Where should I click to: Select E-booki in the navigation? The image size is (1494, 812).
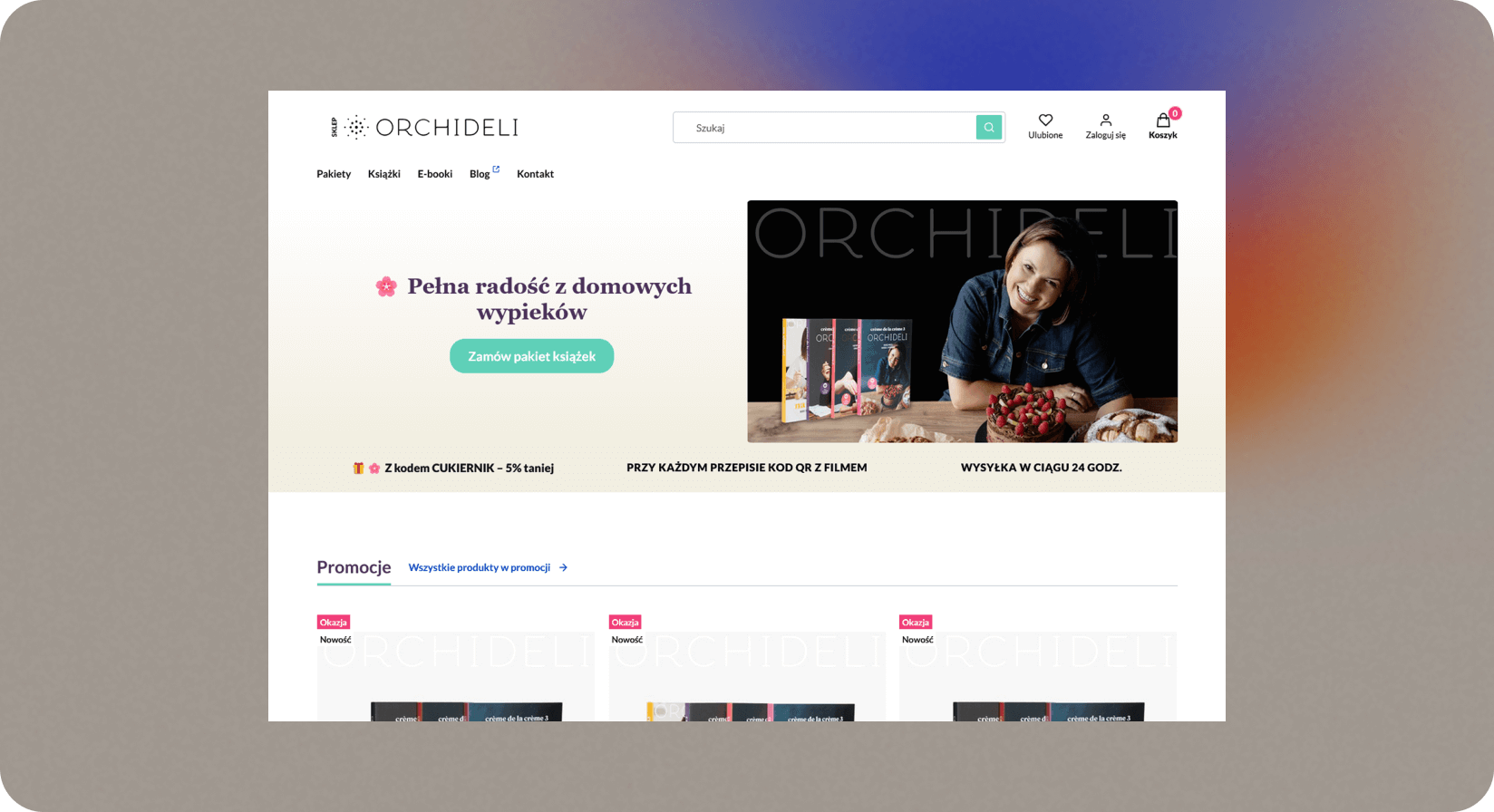point(435,174)
